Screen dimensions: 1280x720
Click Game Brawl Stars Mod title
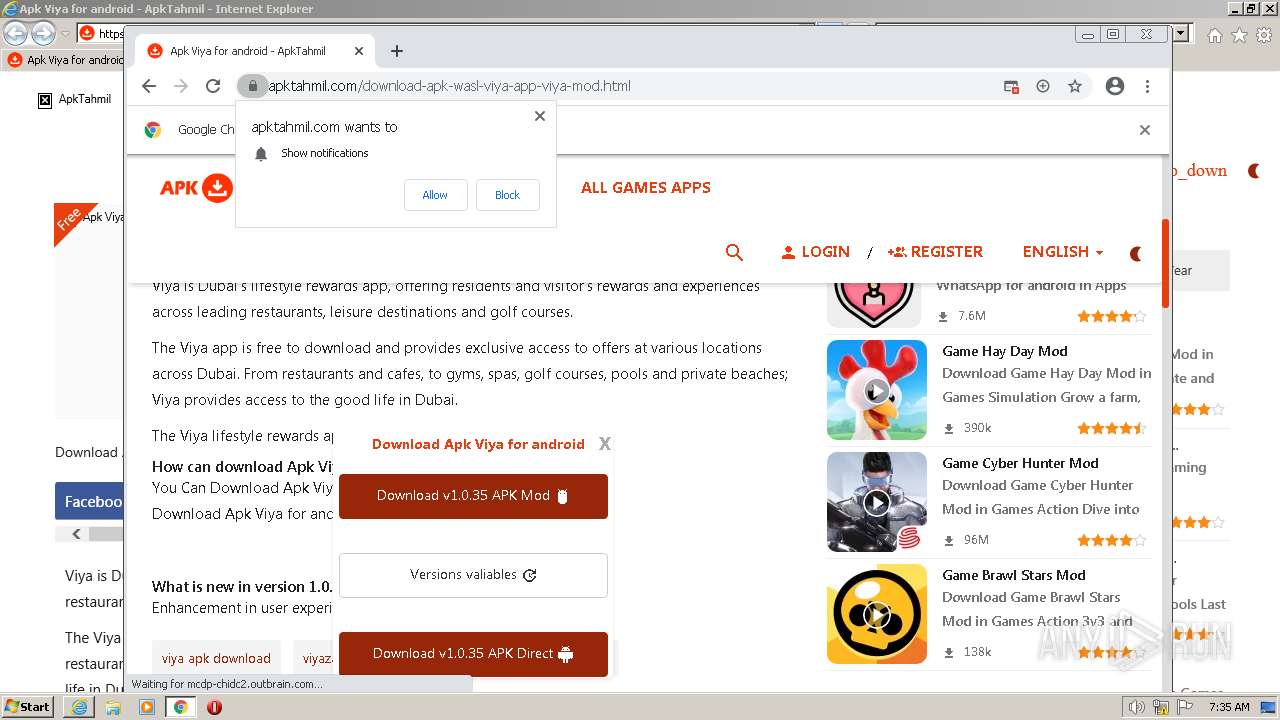coord(1013,575)
